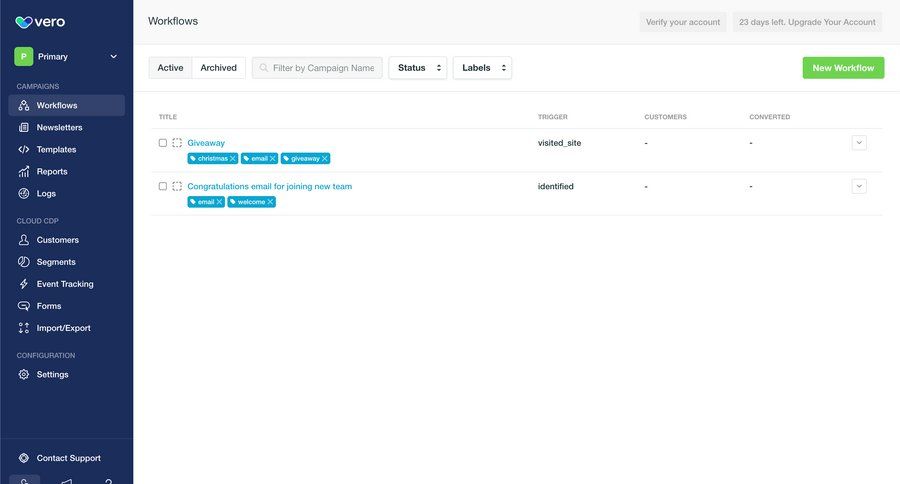Click the TRIGGER column header

click(553, 117)
